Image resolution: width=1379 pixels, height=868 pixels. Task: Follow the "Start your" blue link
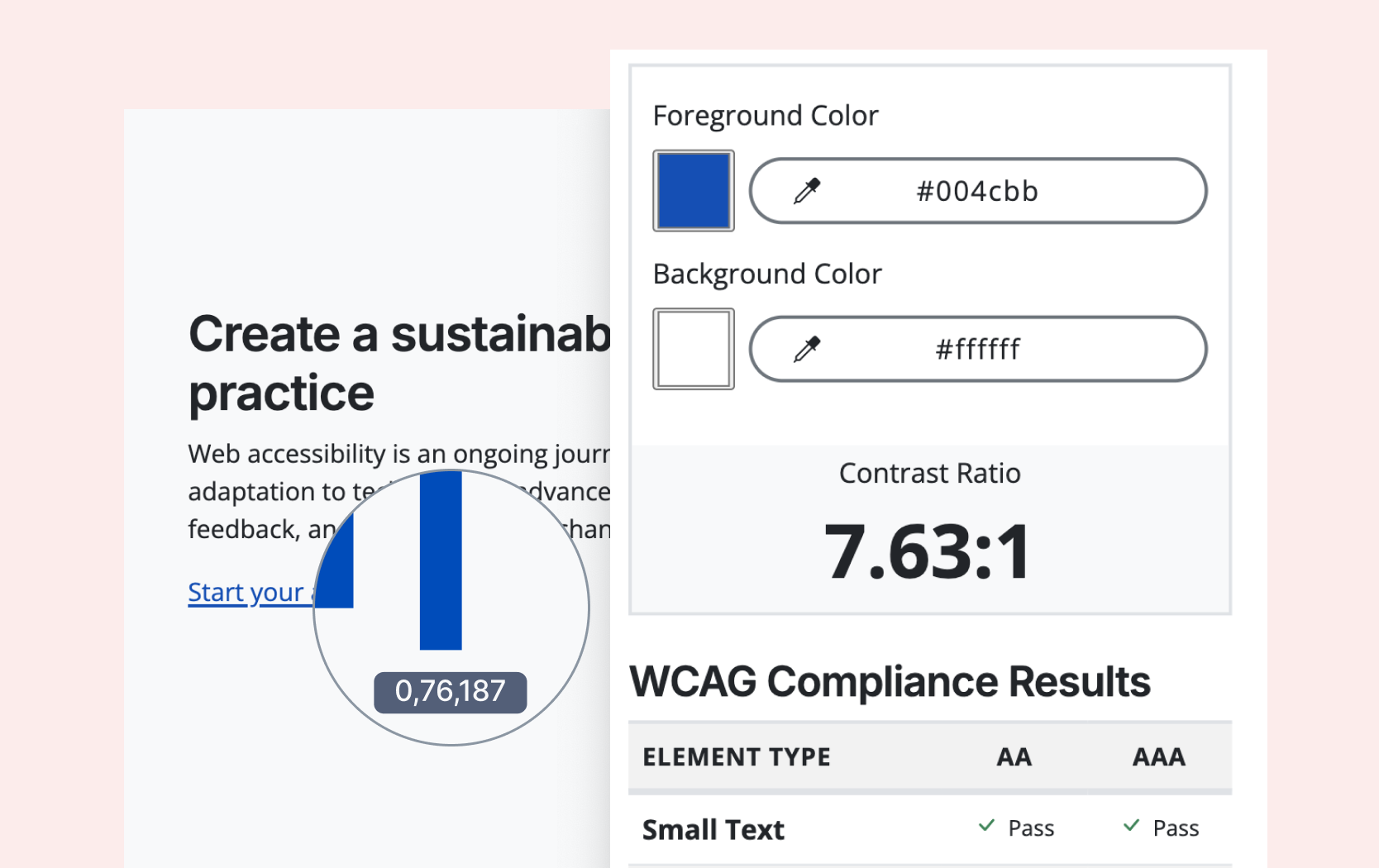(246, 593)
